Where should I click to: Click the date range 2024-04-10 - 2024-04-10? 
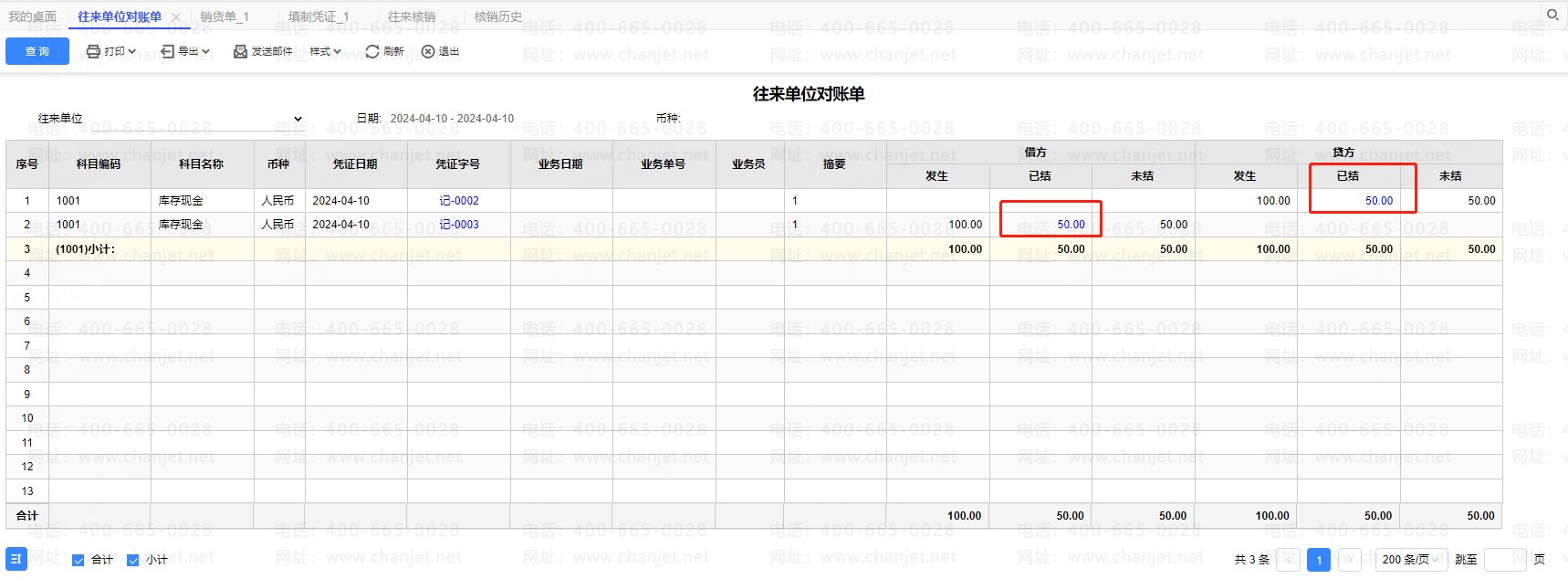click(452, 119)
